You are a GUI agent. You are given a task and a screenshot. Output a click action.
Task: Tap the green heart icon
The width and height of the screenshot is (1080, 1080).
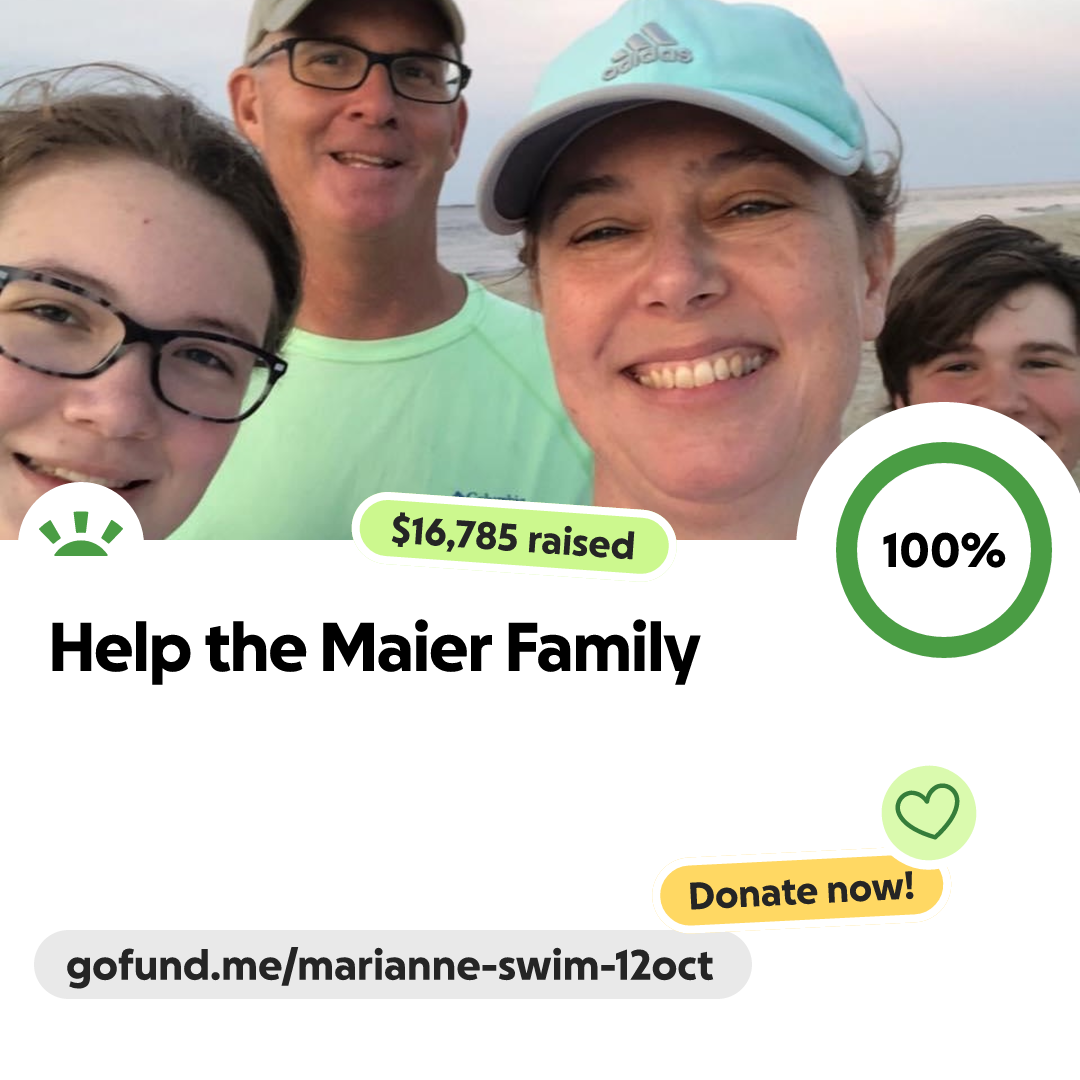pyautogui.click(x=928, y=811)
